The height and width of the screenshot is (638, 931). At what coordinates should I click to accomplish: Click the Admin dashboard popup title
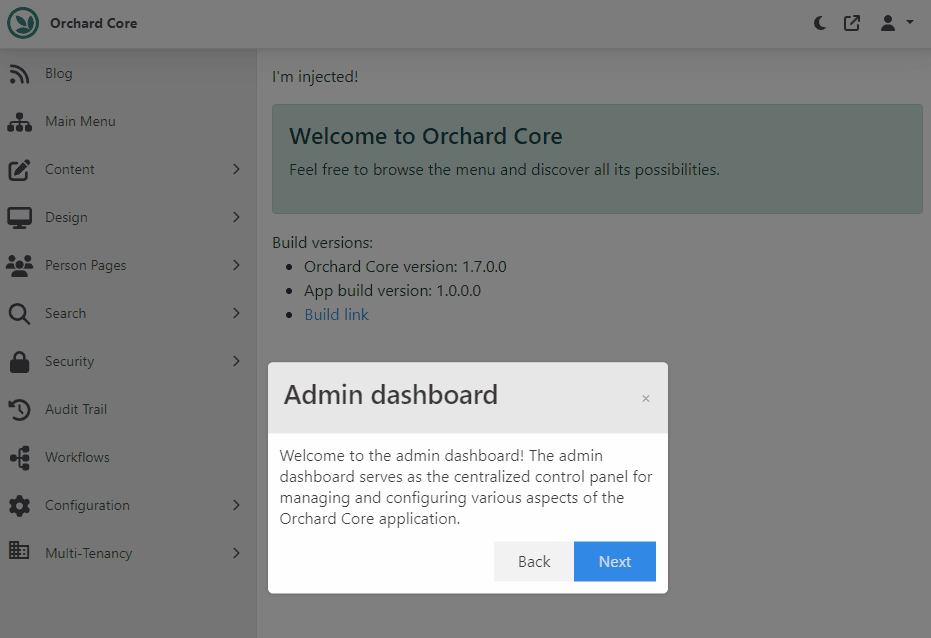click(x=391, y=395)
